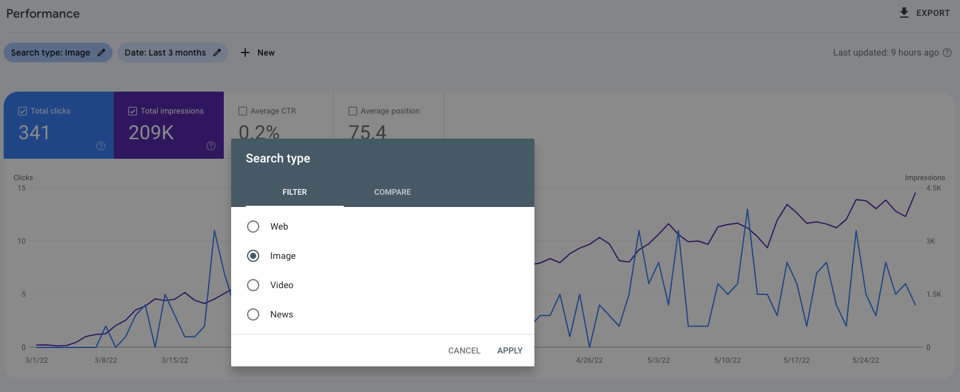Click the 341 total clicks value

click(x=34, y=132)
